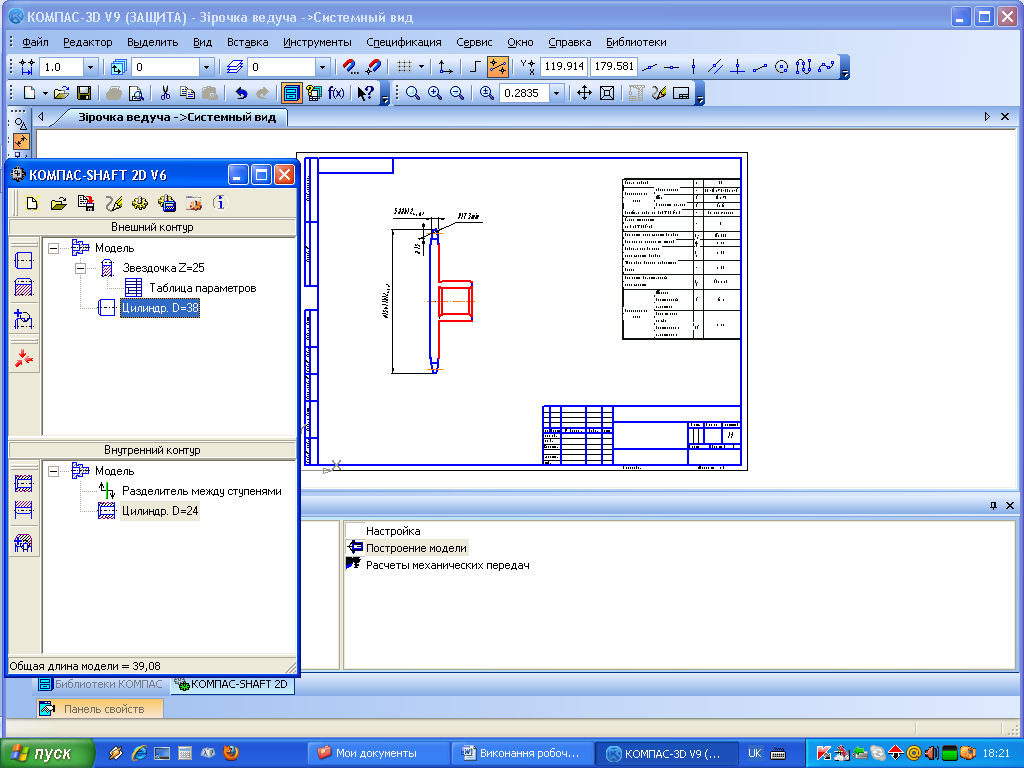The height and width of the screenshot is (768, 1024).
Task: Click the scissors cut icon
Action: coord(165,93)
